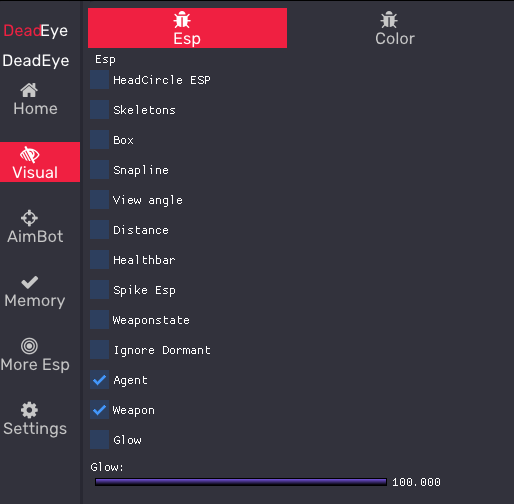The width and height of the screenshot is (514, 504).
Task: Click the Glow intensity slider bar
Action: click(x=241, y=482)
